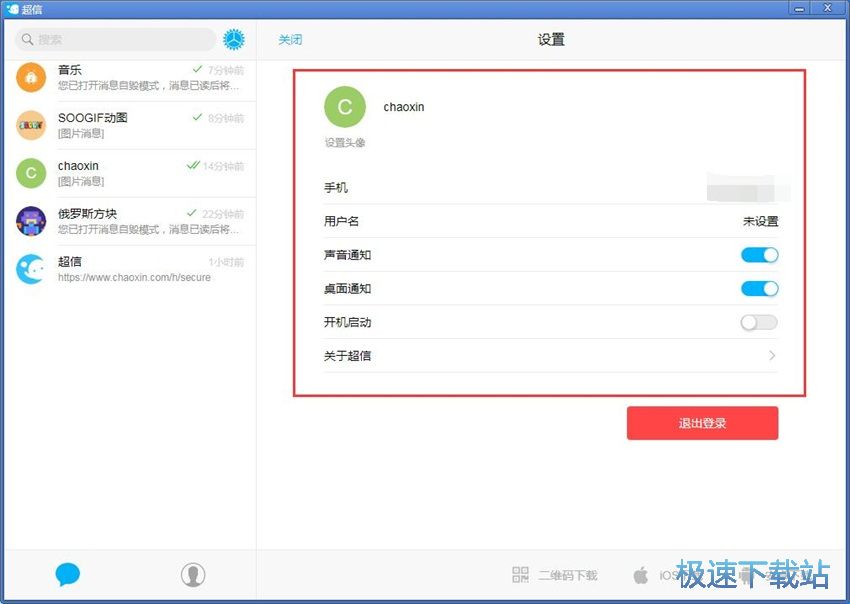Click the large green profile avatar in settings
Image resolution: width=850 pixels, height=604 pixels.
click(x=345, y=107)
